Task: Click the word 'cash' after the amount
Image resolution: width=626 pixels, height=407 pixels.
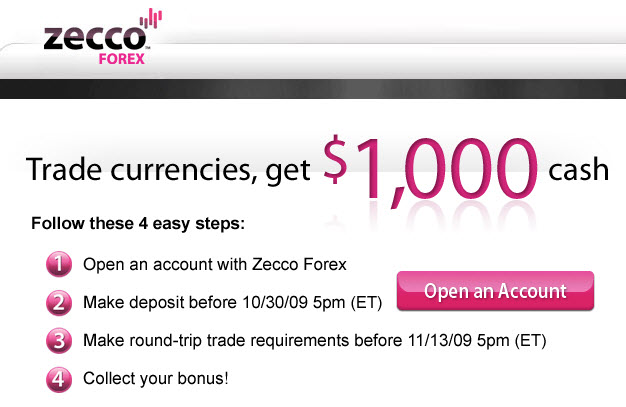Action: coord(578,169)
